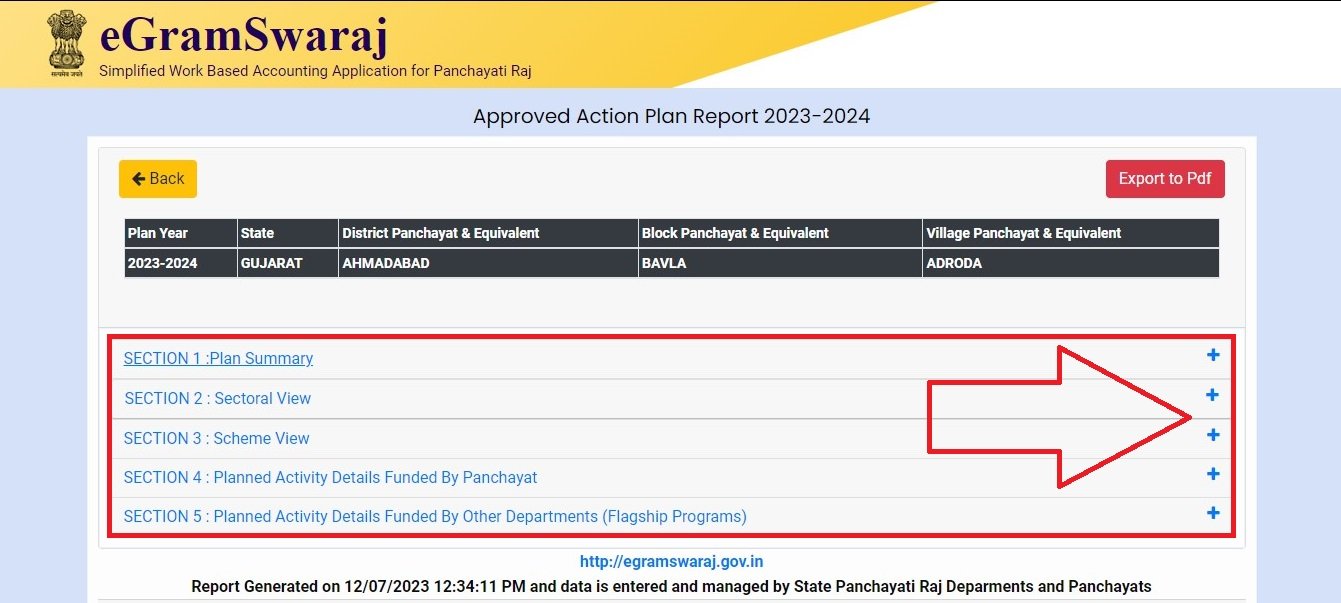Open SECTION 1 :Plan Summary link

[x=218, y=358]
